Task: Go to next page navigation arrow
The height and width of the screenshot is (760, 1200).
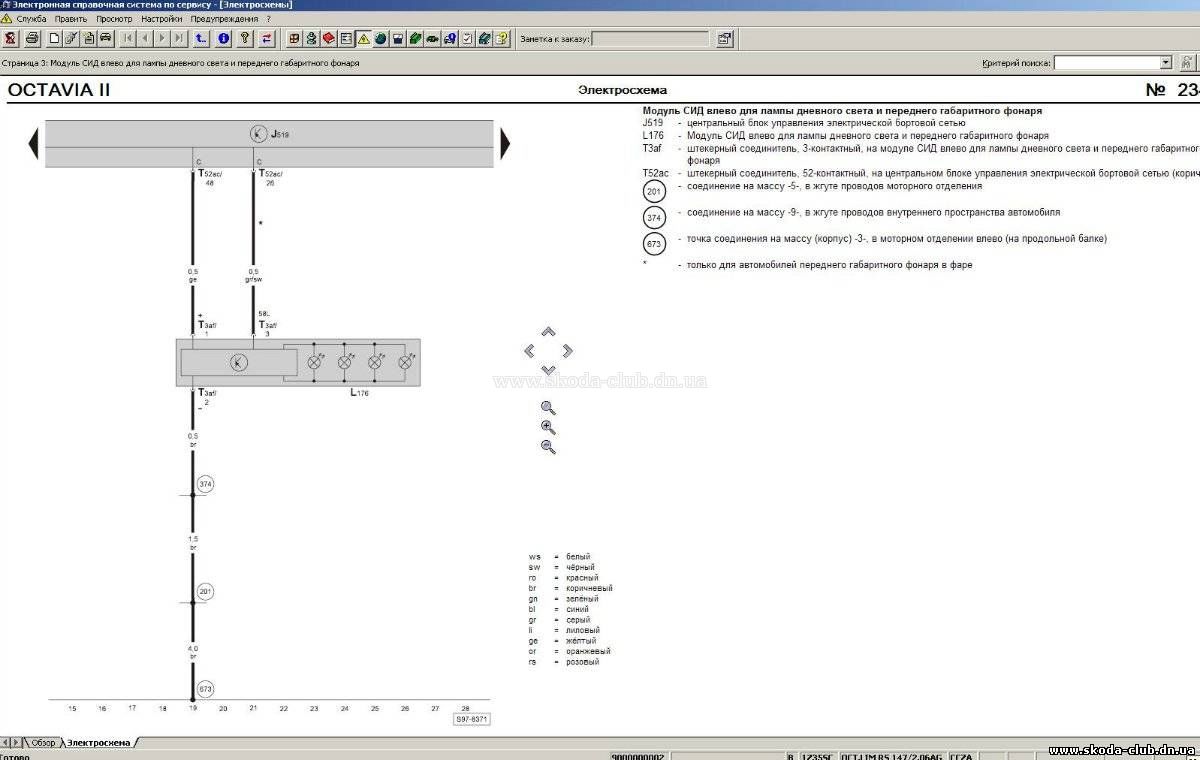Action: [161, 39]
